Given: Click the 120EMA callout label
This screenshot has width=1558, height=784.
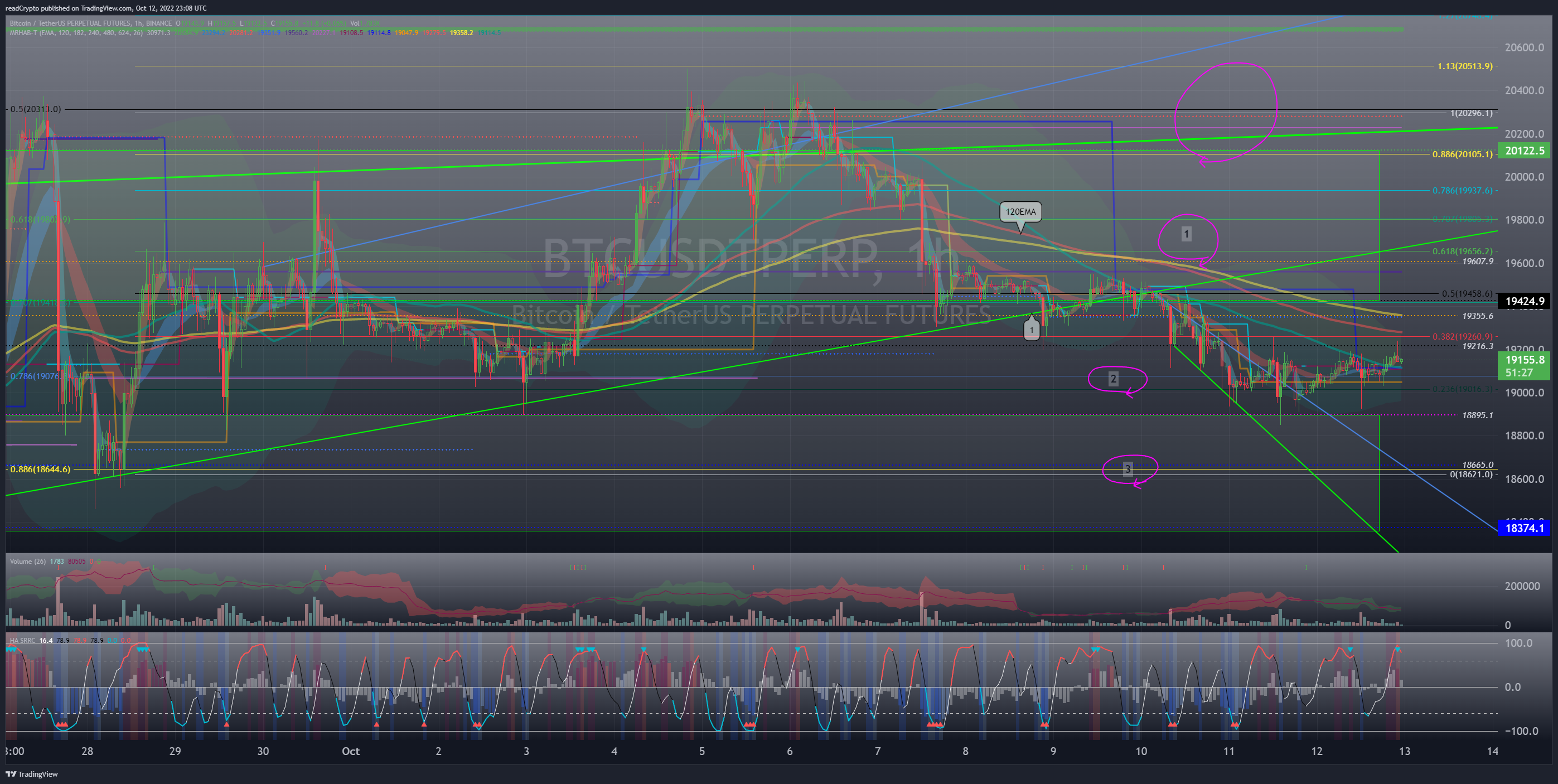Looking at the screenshot, I should [1020, 212].
